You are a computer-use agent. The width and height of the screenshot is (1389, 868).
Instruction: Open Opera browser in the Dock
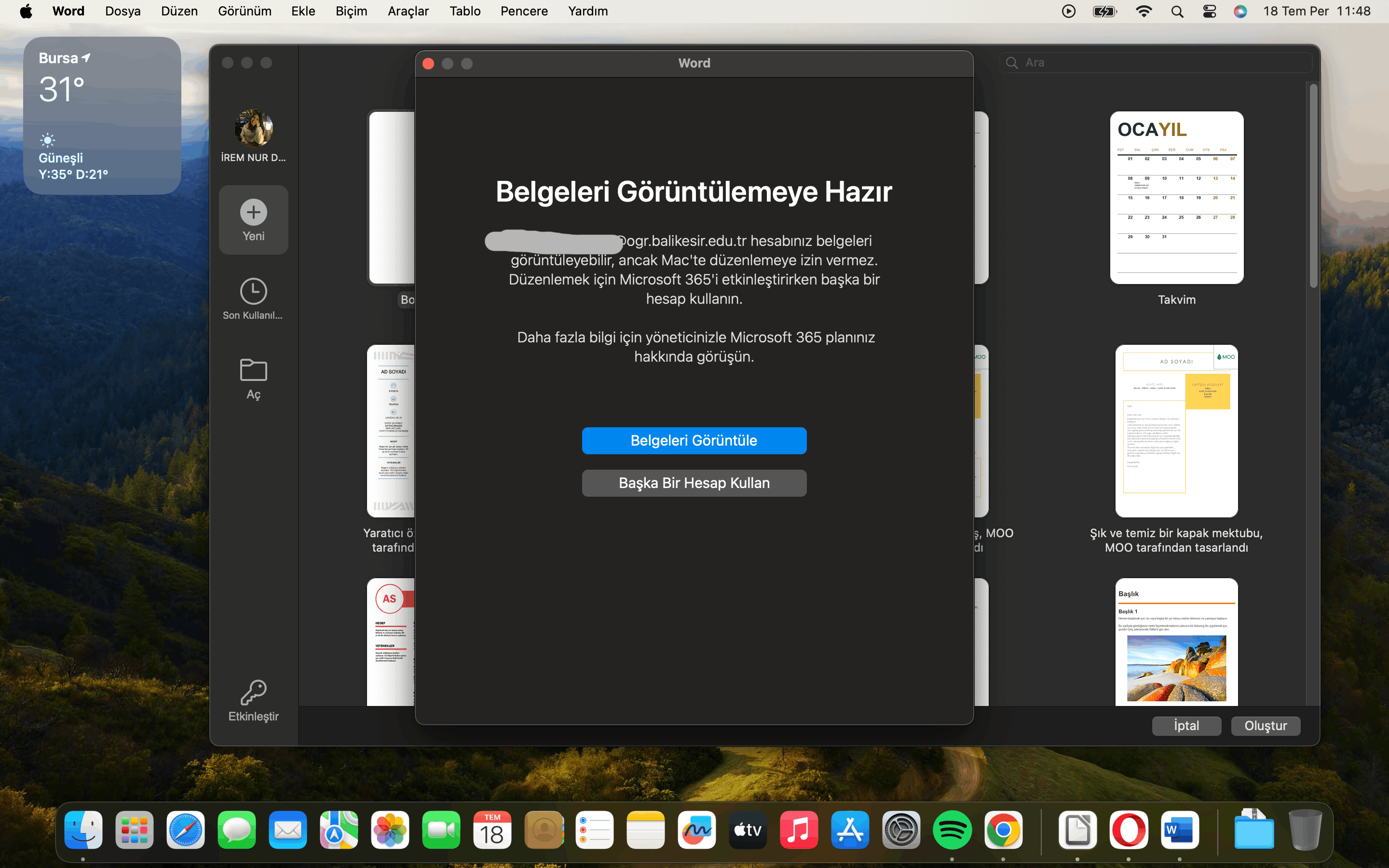point(1129,829)
